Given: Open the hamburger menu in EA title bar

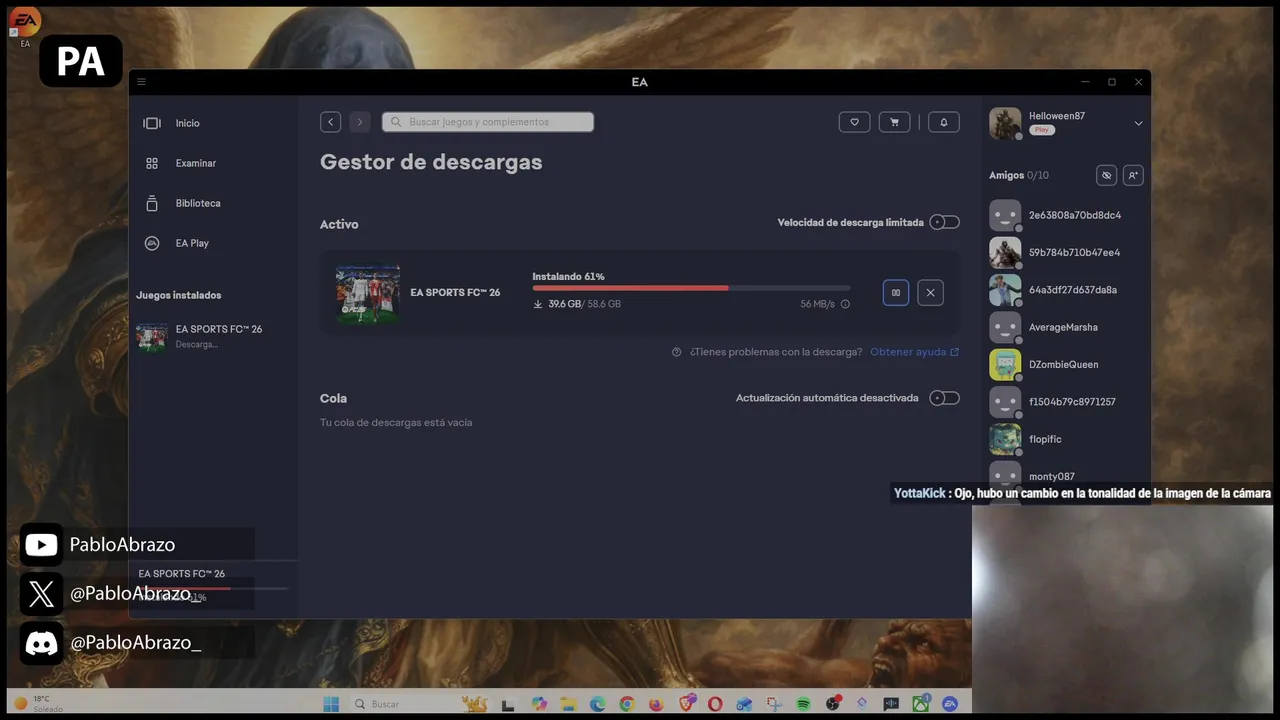Looking at the screenshot, I should pos(141,82).
